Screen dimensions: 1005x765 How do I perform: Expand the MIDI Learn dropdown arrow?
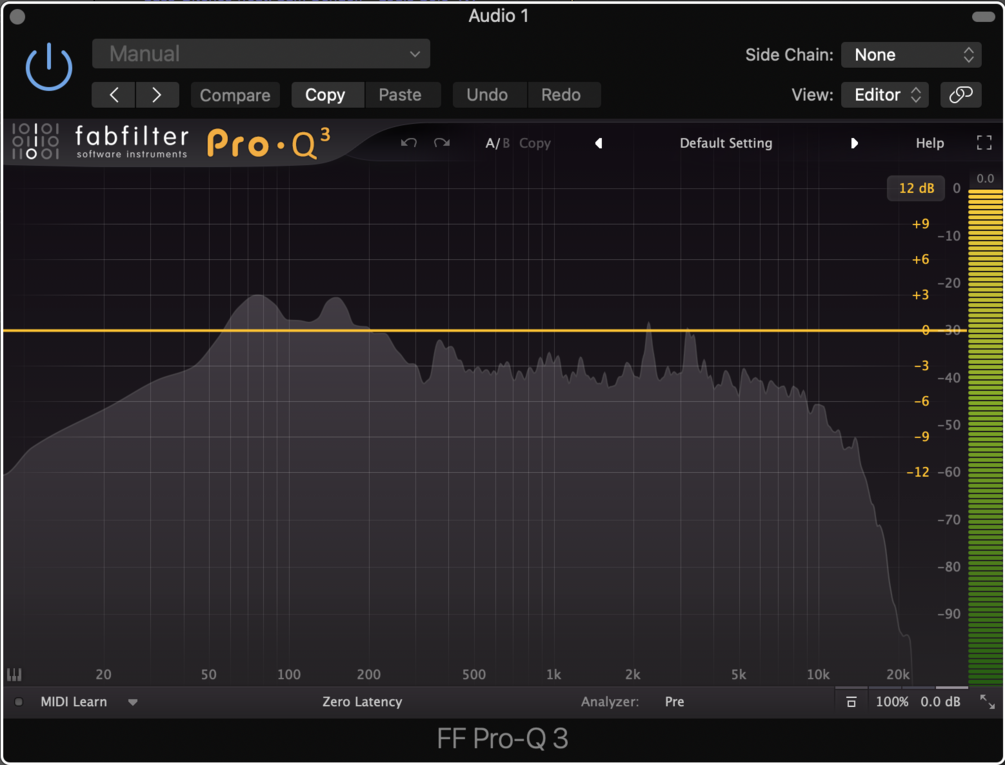point(133,703)
